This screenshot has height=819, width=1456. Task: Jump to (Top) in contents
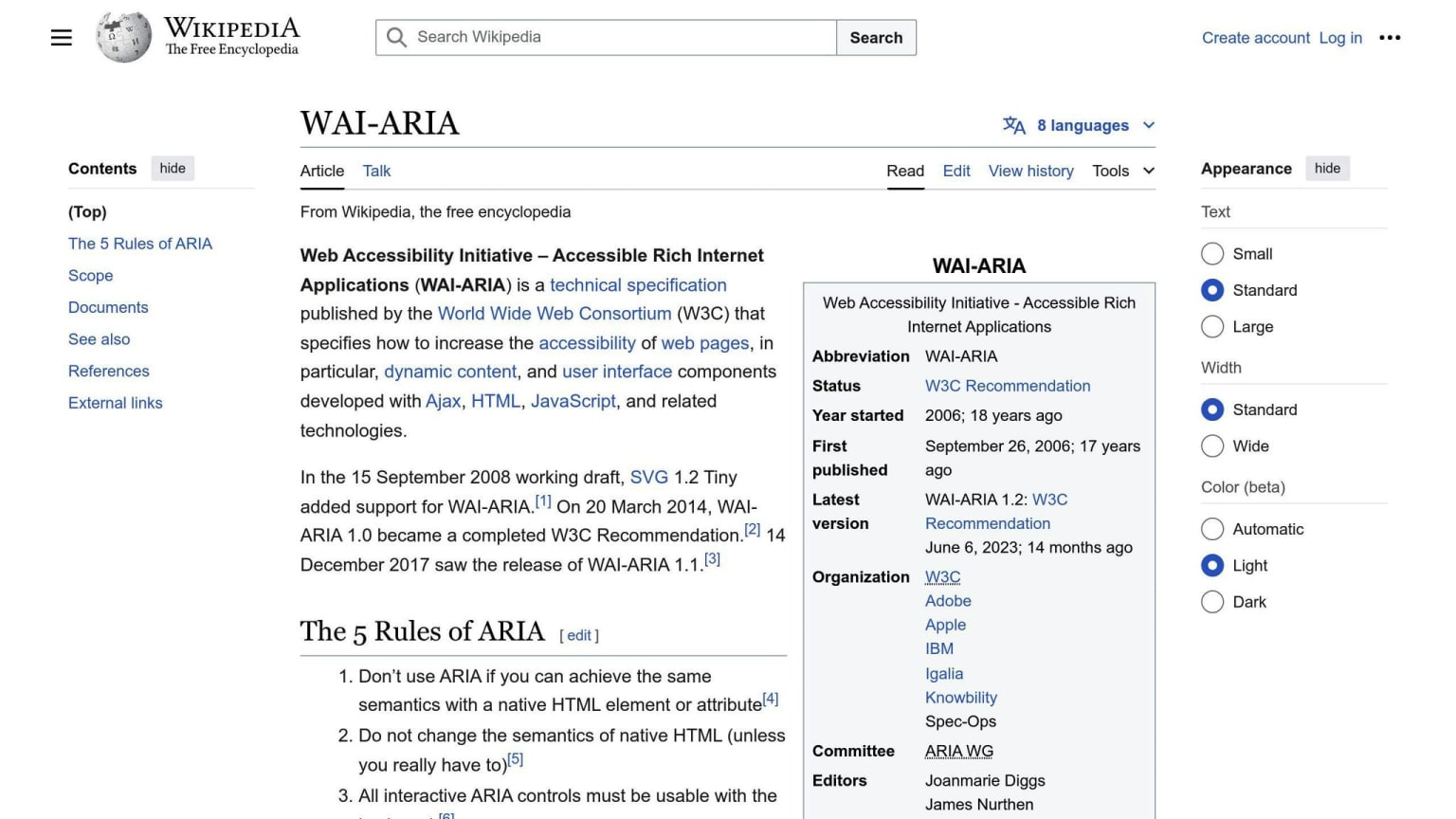(x=87, y=211)
